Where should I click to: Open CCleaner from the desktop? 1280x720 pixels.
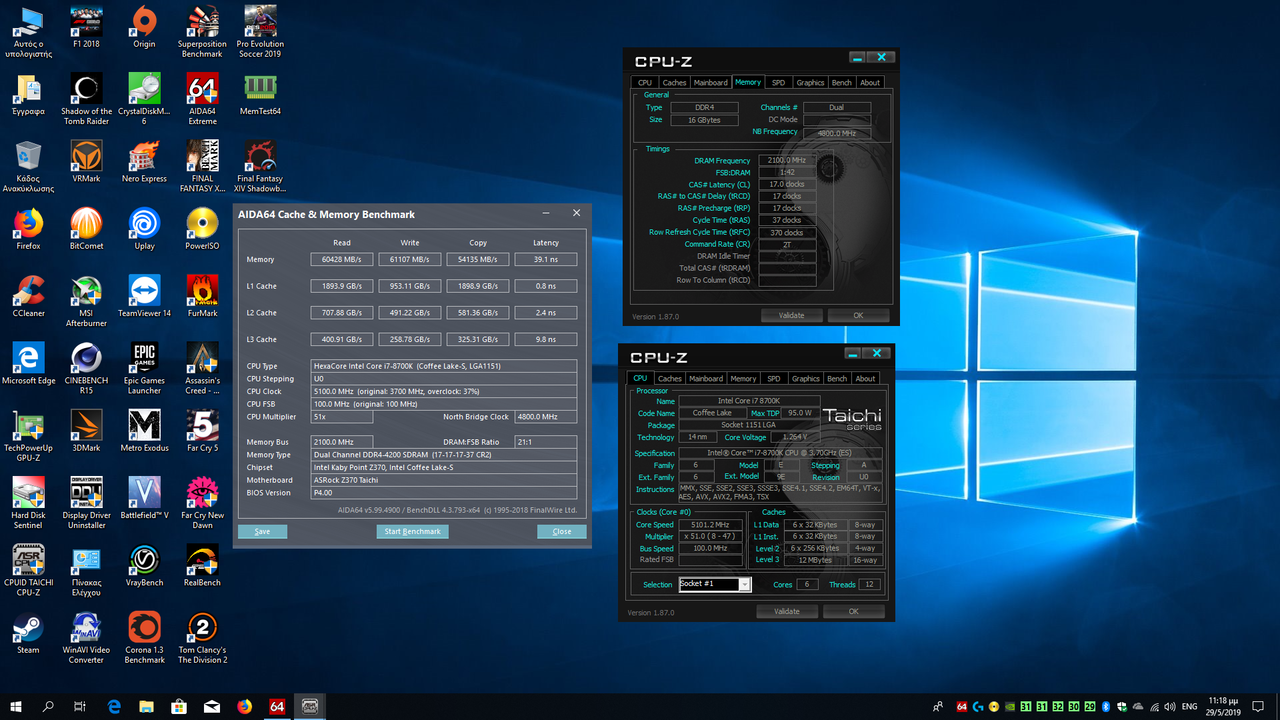click(x=28, y=295)
